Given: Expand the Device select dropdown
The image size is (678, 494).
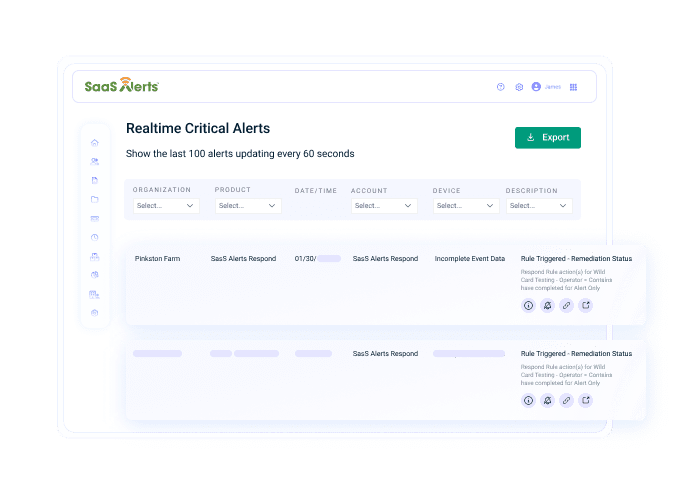Looking at the screenshot, I should pyautogui.click(x=466, y=205).
